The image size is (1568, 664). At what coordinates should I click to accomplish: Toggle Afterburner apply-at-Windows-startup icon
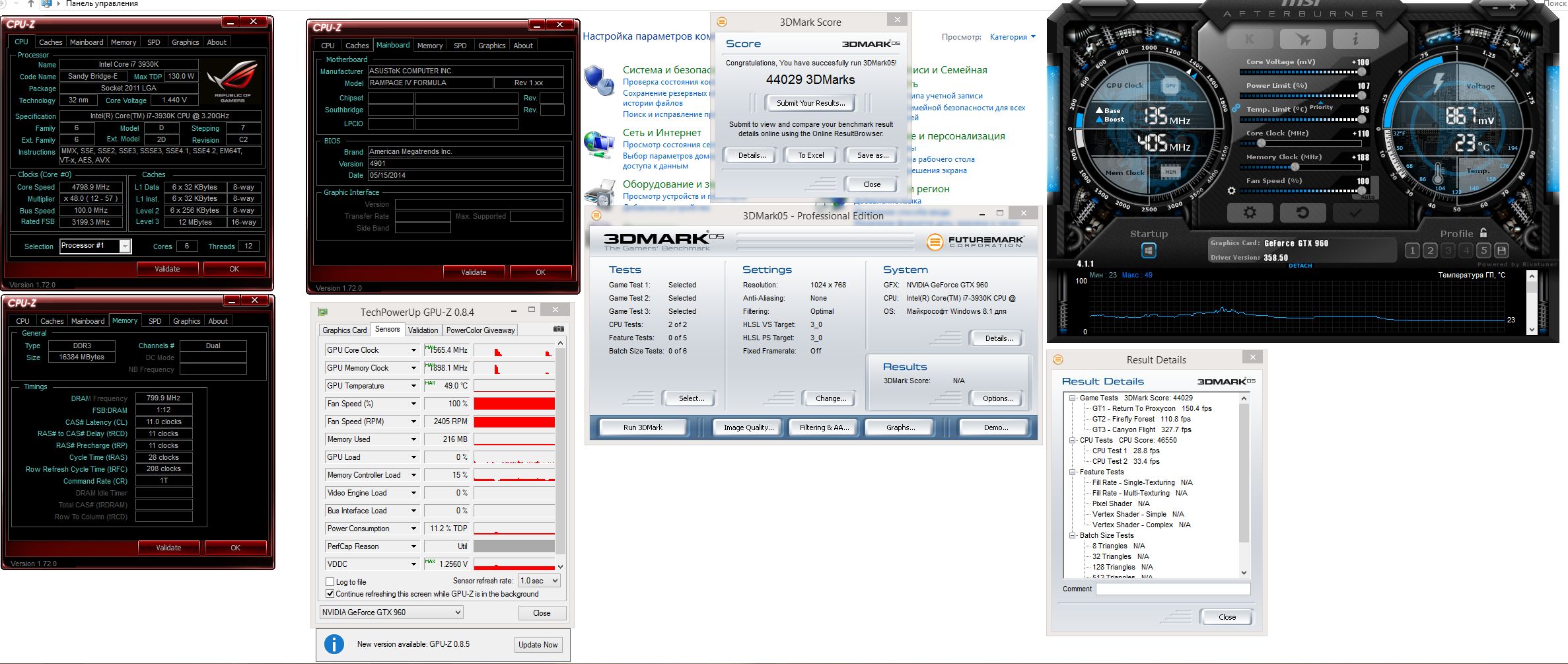(x=1149, y=250)
